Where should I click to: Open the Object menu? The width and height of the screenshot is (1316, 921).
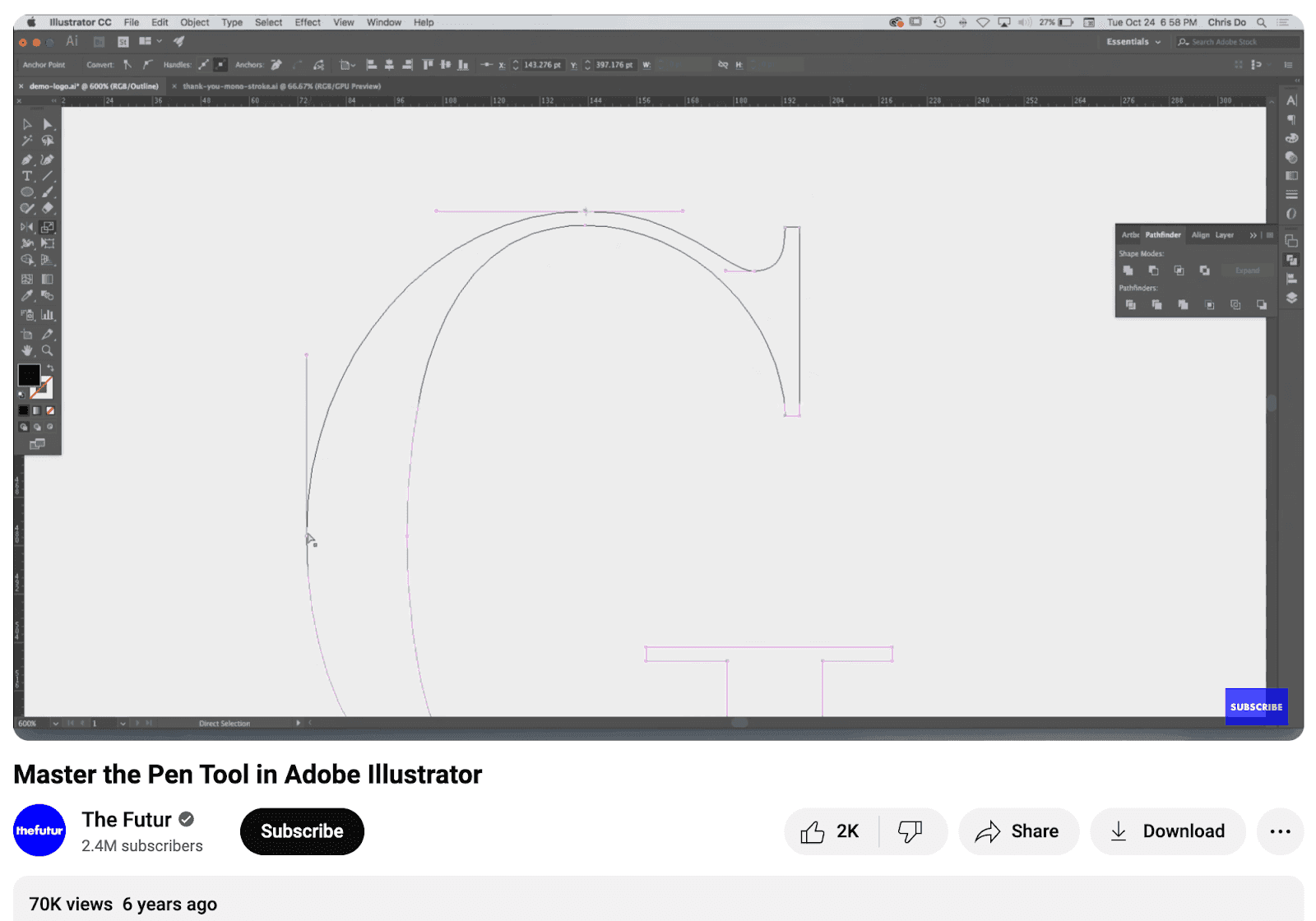194,22
